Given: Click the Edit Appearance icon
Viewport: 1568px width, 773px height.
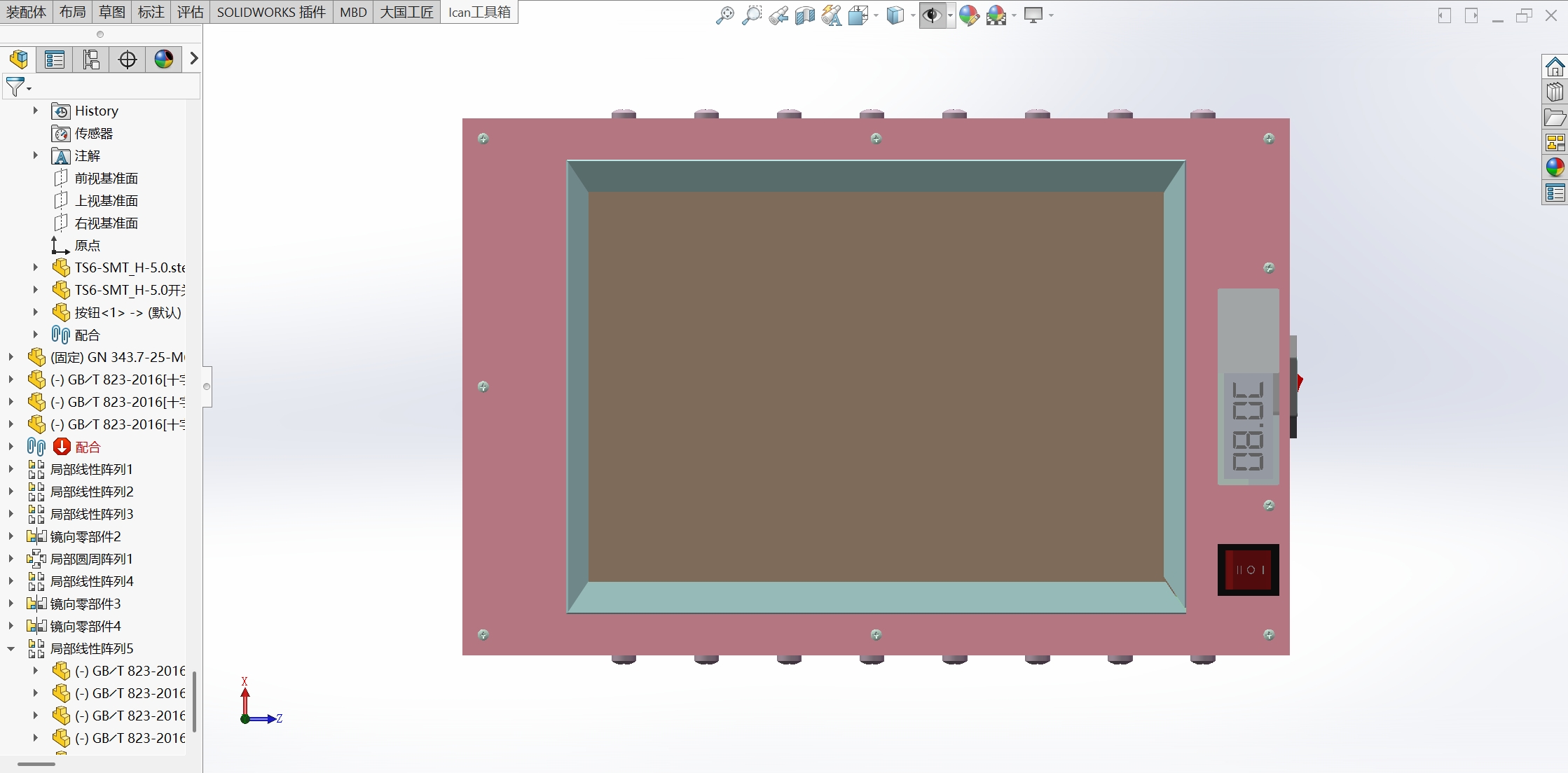Looking at the screenshot, I should click(969, 15).
